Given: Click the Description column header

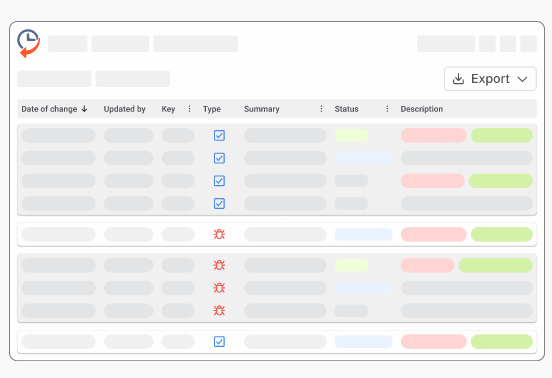Looking at the screenshot, I should (422, 109).
